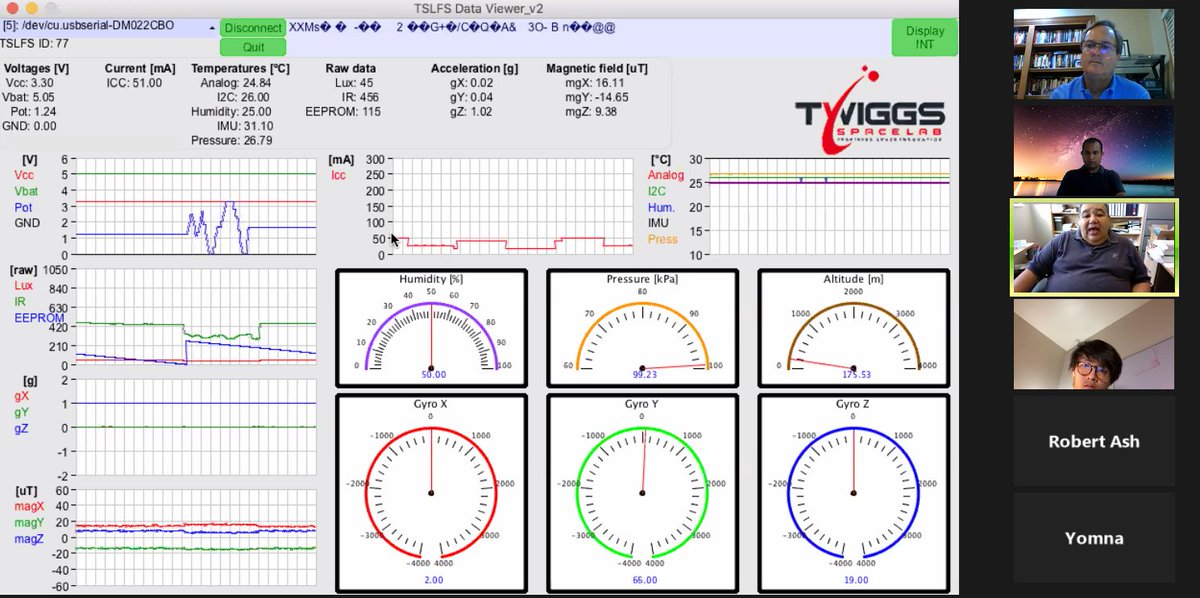Screen dimensions: 1200x598
Task: Click the magnetic field uT chart
Action: (196, 537)
